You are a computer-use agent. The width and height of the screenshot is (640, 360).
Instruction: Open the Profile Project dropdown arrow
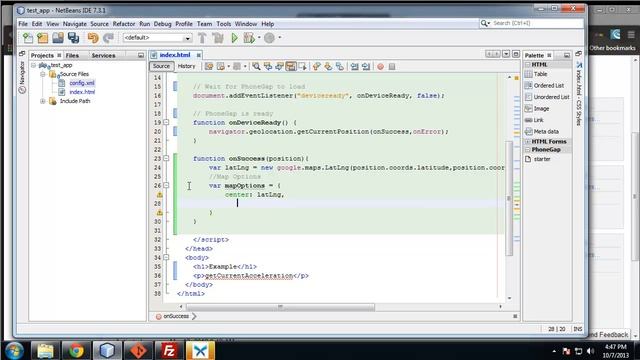coord(280,38)
